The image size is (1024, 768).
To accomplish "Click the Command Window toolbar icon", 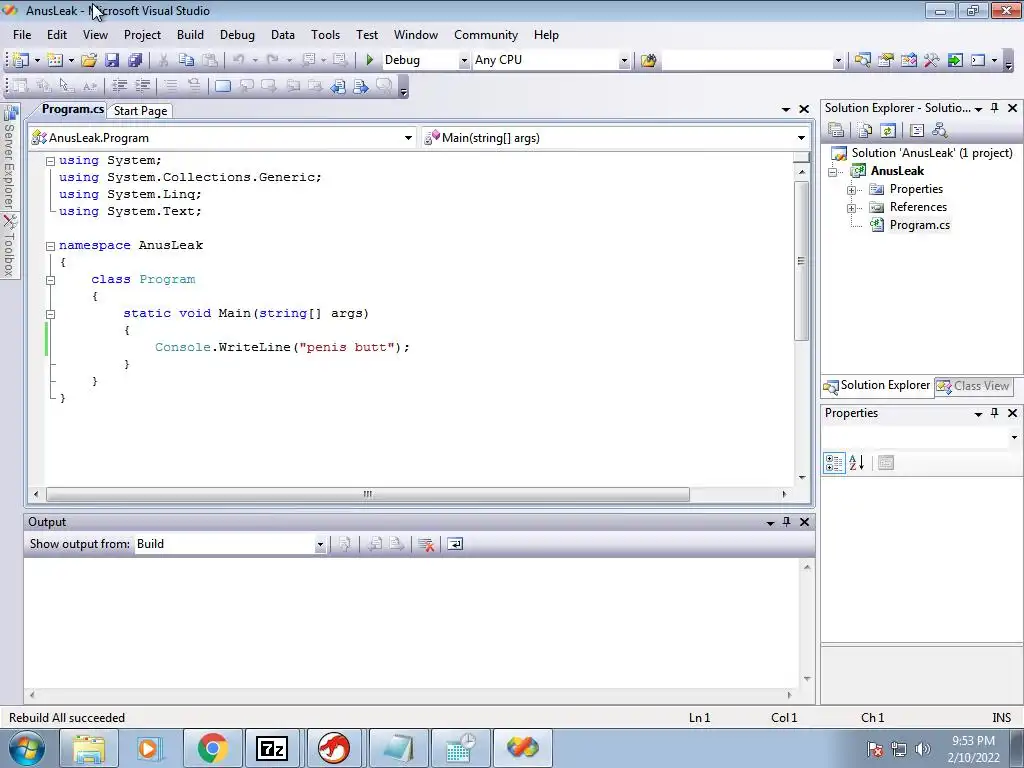I will pyautogui.click(x=978, y=60).
